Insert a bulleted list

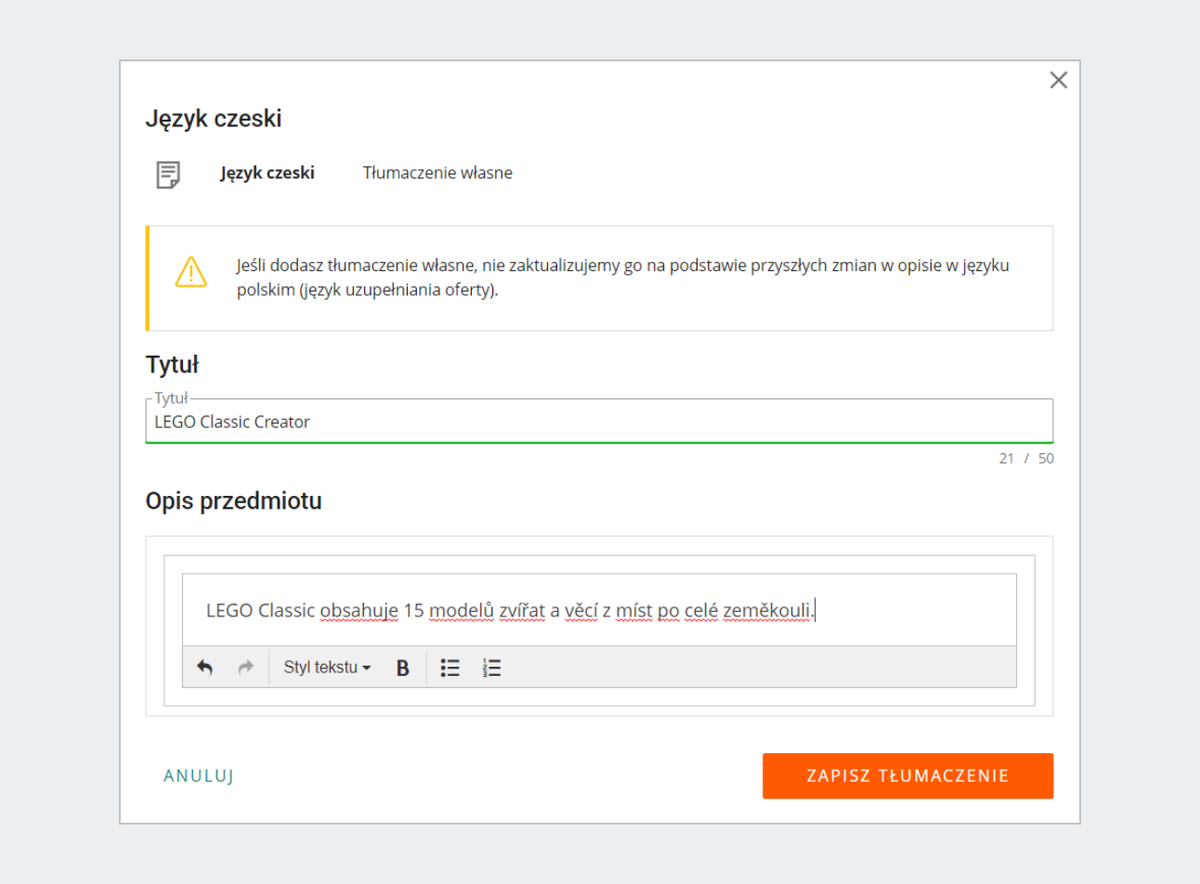[x=450, y=668]
